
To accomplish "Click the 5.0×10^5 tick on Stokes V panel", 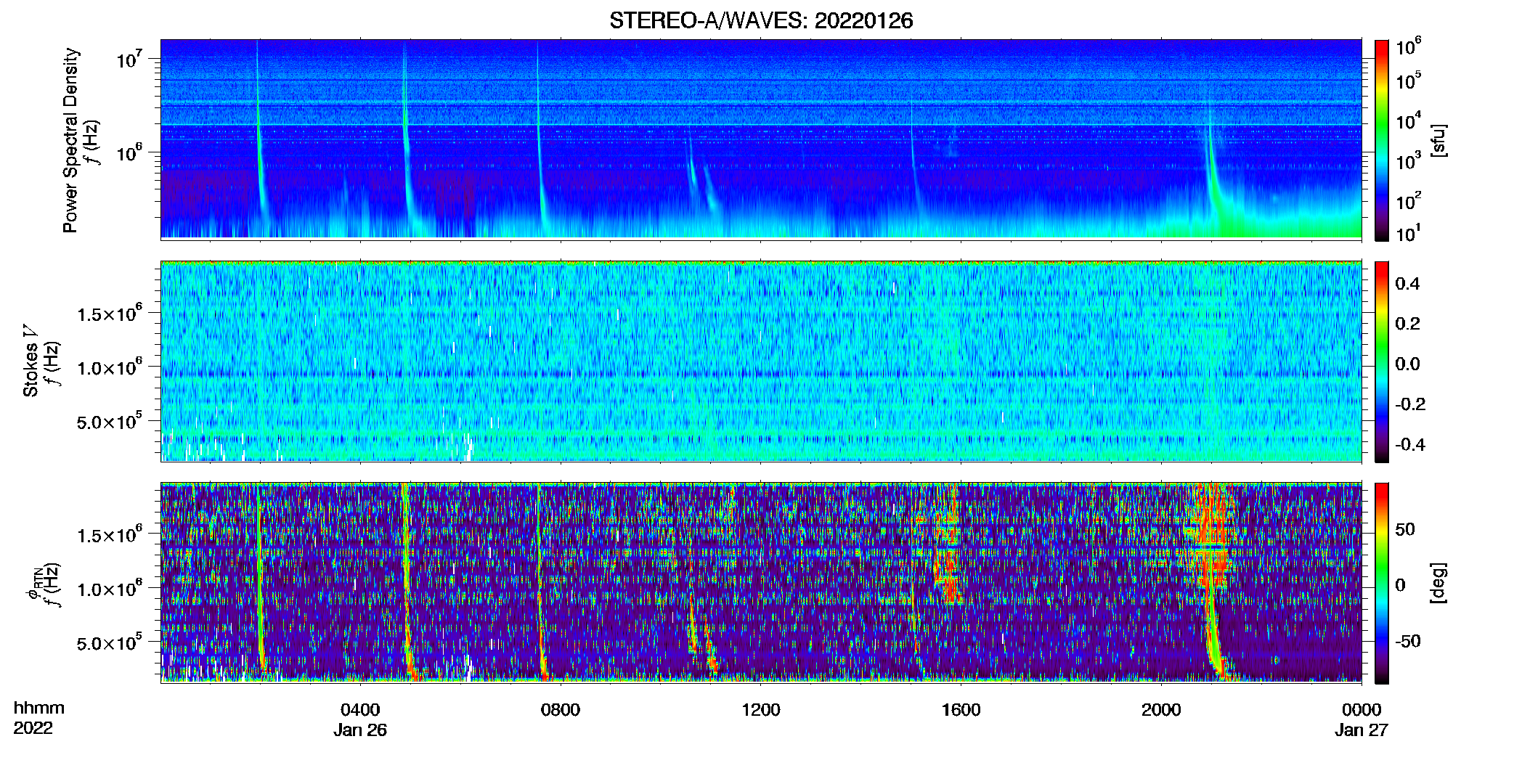I will tap(110, 422).
